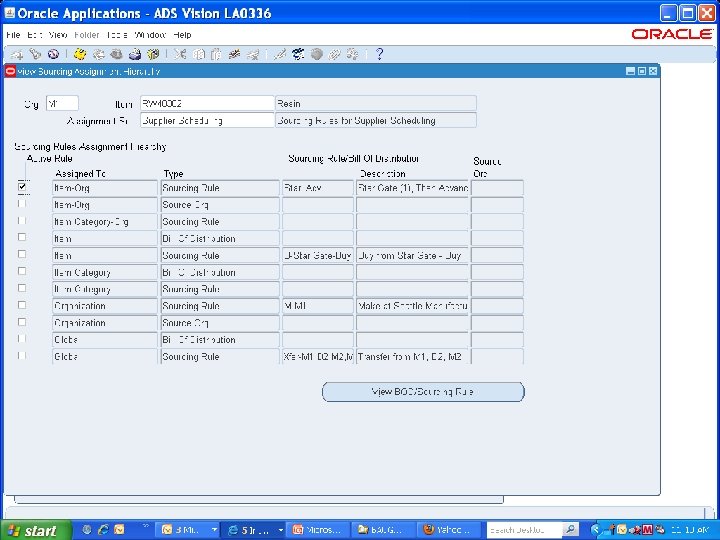Click the Cut scissors toolbar icon

tap(180, 54)
